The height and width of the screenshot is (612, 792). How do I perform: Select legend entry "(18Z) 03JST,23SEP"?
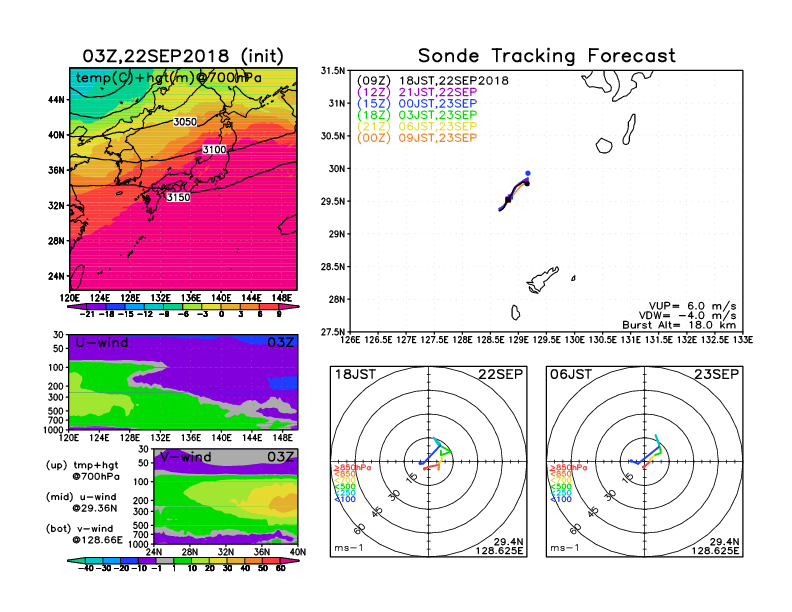tap(417, 115)
